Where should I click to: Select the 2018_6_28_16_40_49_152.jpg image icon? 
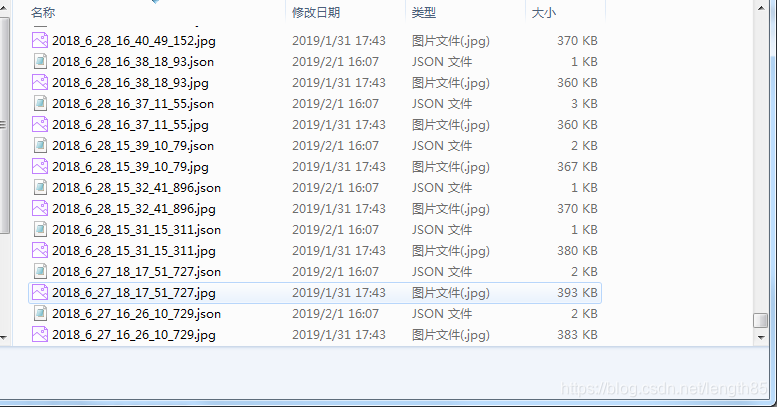pos(40,41)
